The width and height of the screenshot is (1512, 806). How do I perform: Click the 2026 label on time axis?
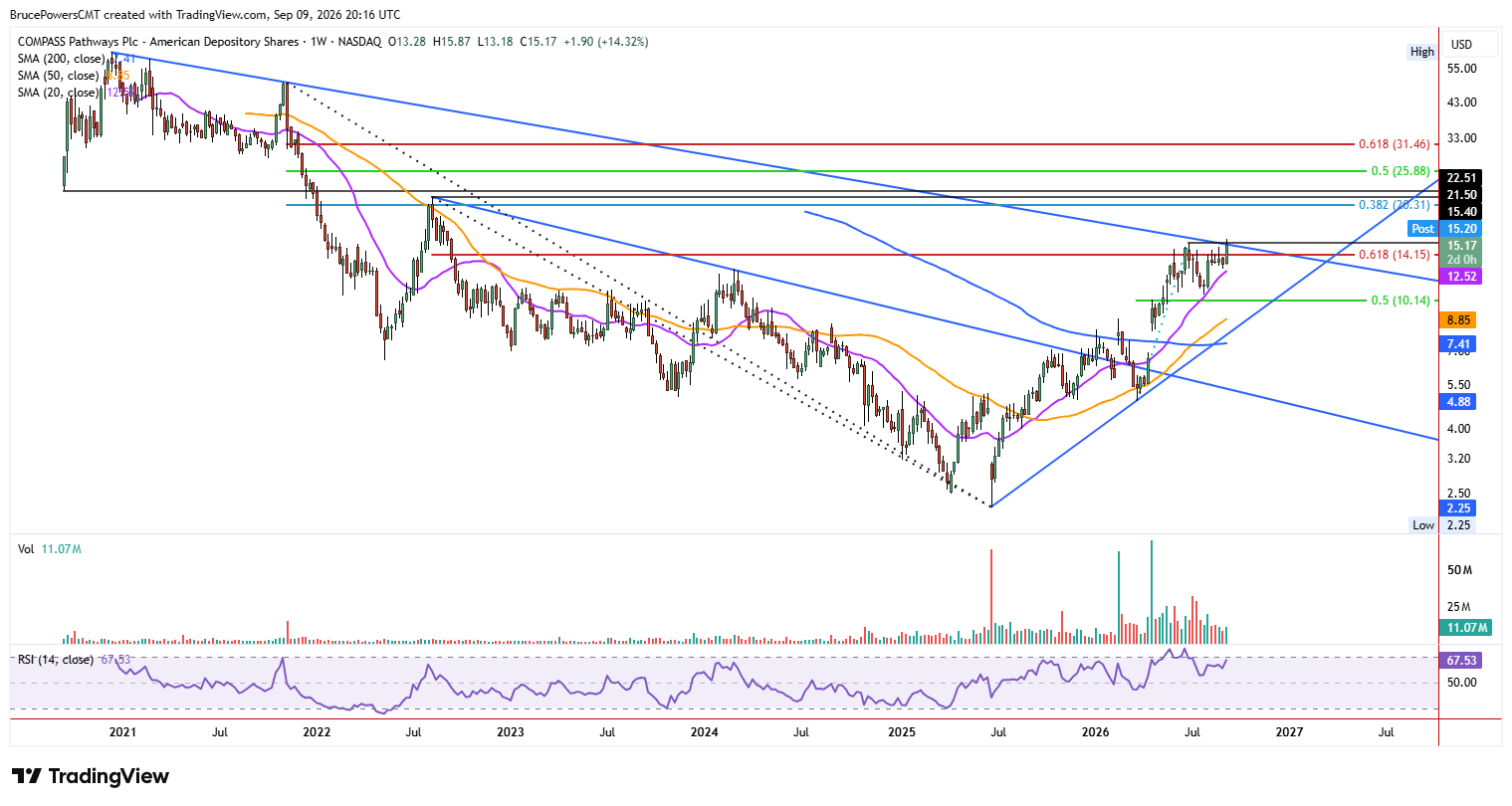tap(1095, 732)
